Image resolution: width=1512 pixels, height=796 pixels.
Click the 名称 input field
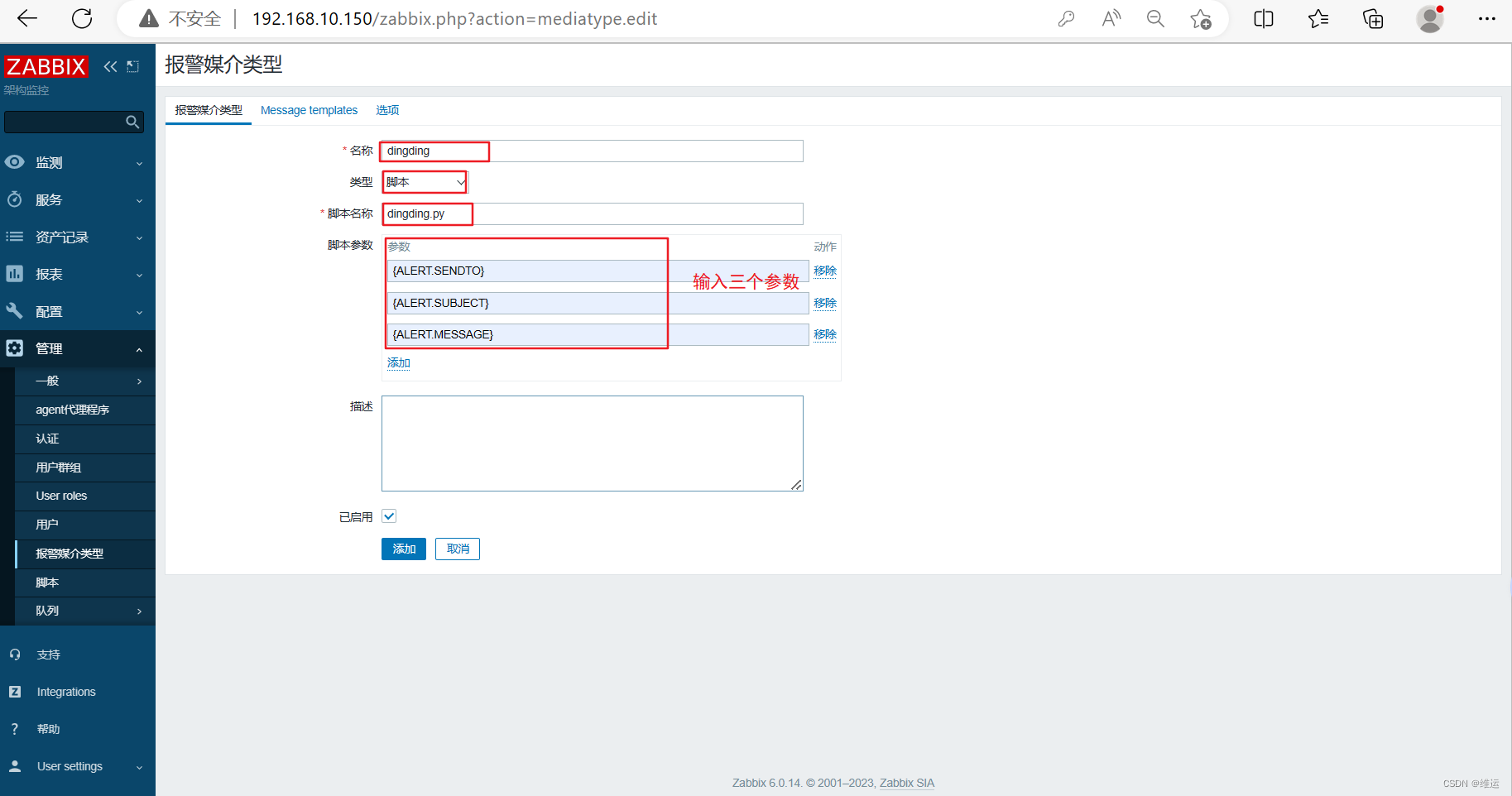coord(593,151)
